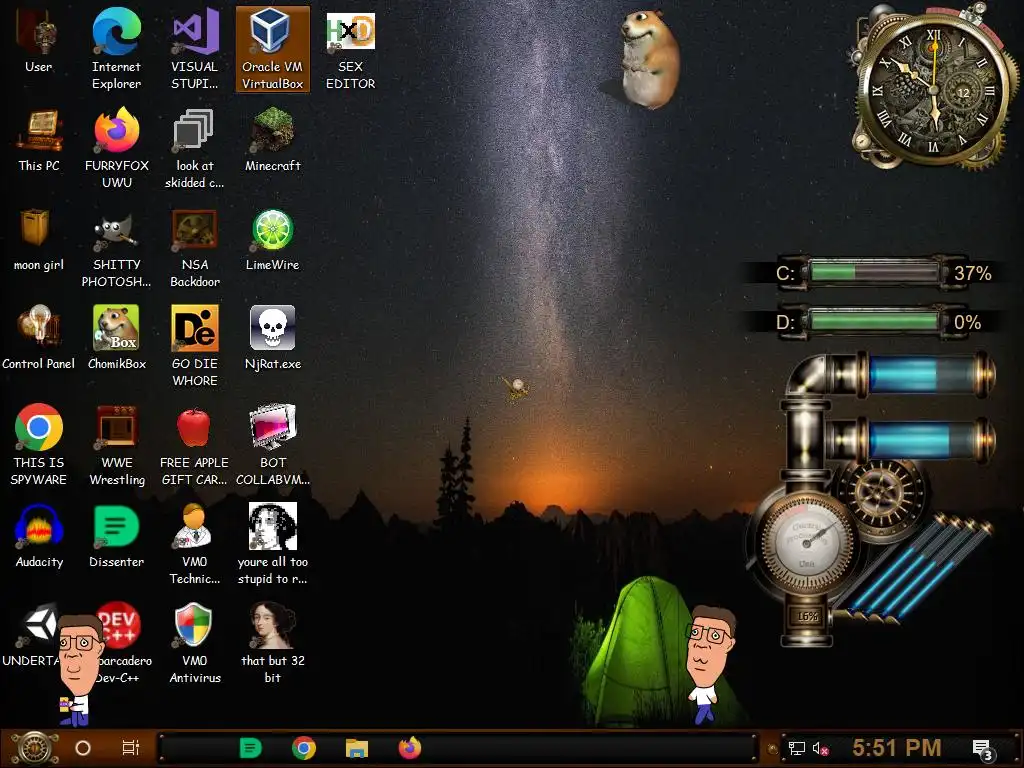The image size is (1024, 768).
Task: Click the hamster desktop pet
Action: (648, 59)
